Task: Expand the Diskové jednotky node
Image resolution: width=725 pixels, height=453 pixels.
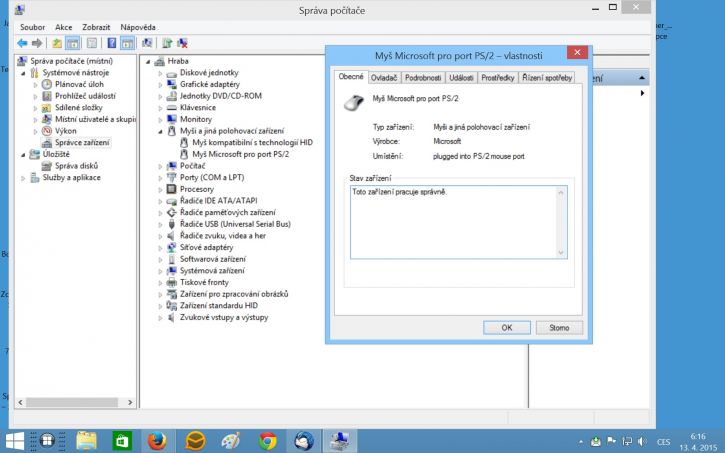Action: tap(160, 73)
